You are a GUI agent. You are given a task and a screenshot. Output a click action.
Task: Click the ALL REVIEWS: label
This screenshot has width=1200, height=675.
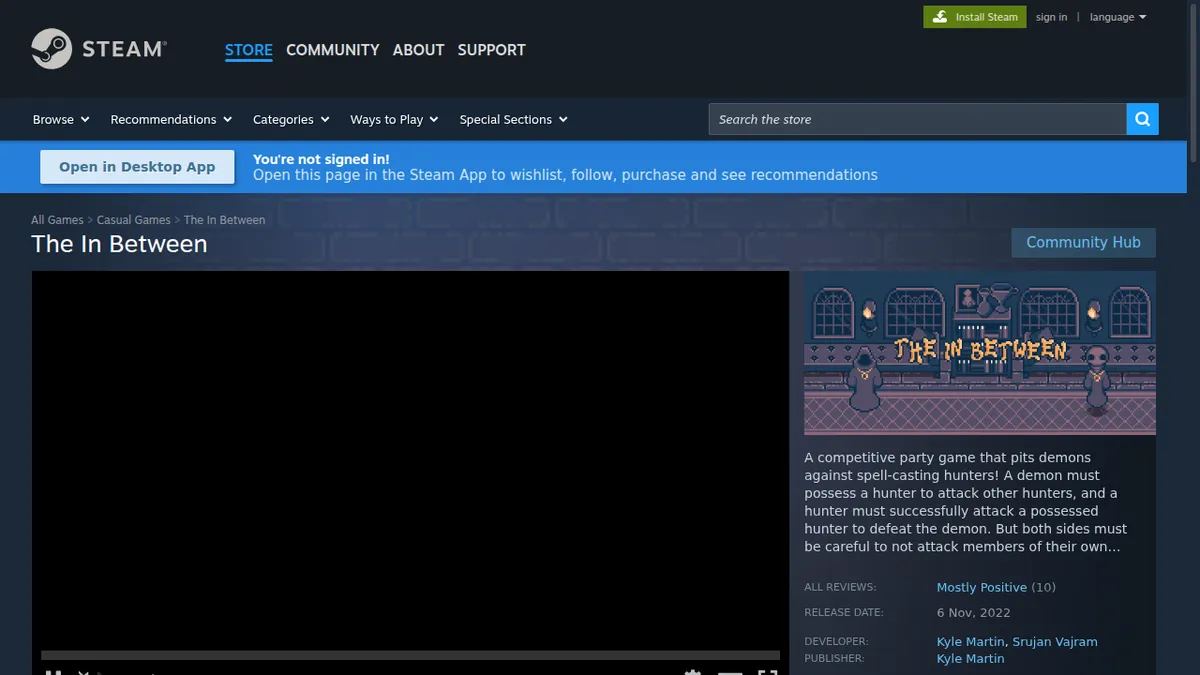840,588
